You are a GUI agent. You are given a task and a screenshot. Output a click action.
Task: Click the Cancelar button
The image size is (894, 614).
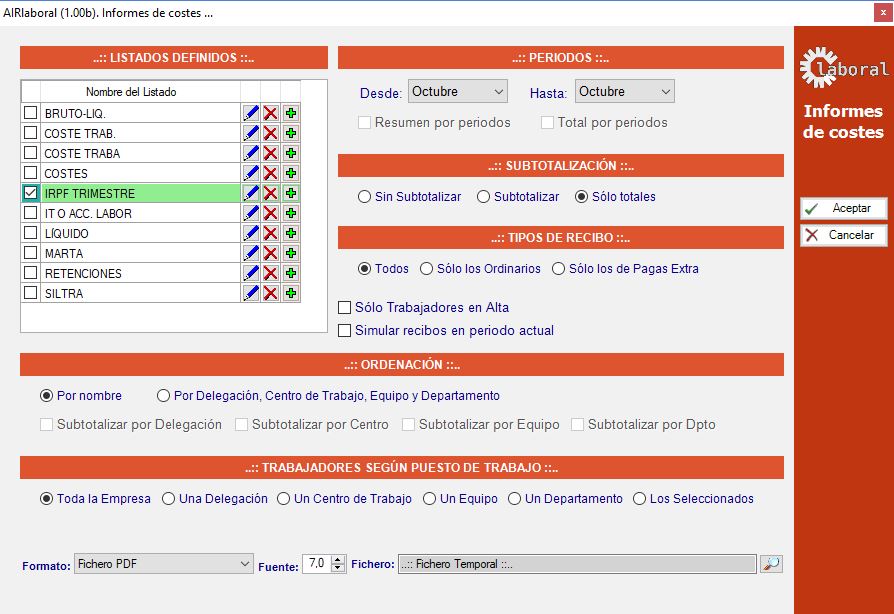[x=843, y=235]
